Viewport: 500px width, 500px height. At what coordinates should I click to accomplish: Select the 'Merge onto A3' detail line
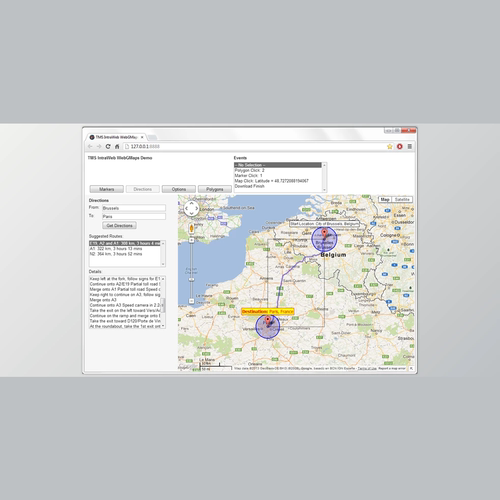[x=125, y=300]
